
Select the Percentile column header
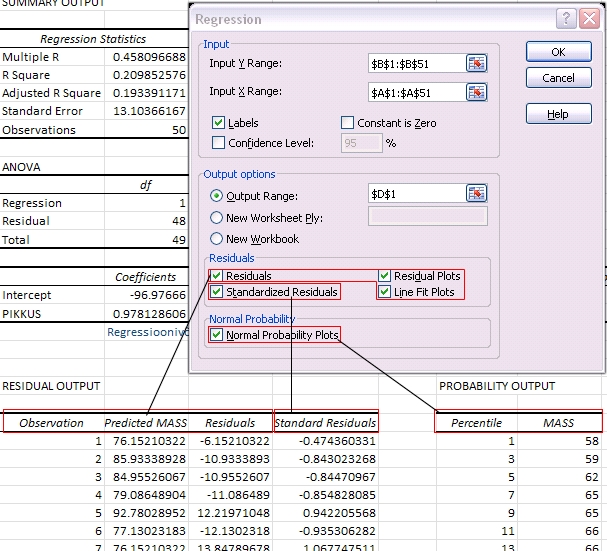tap(477, 422)
